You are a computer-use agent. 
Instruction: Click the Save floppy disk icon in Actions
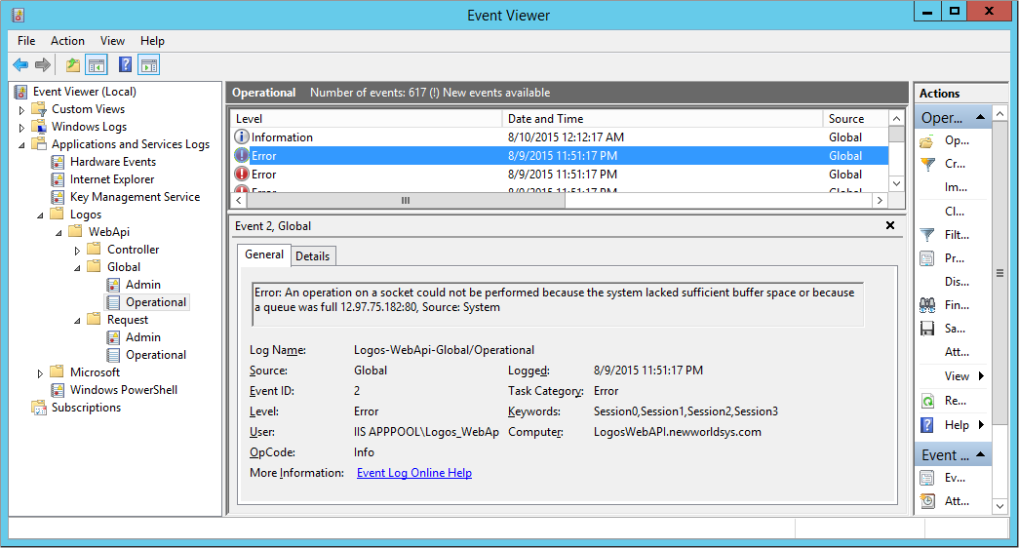click(x=927, y=328)
